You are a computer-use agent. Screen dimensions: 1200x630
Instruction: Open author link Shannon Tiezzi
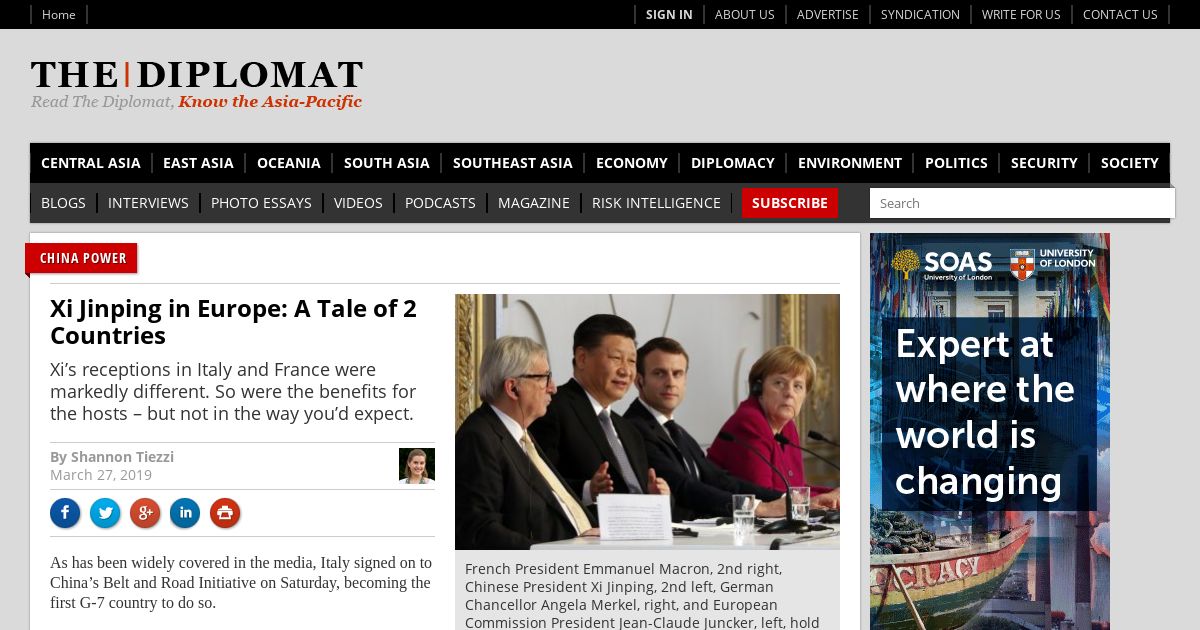(122, 457)
